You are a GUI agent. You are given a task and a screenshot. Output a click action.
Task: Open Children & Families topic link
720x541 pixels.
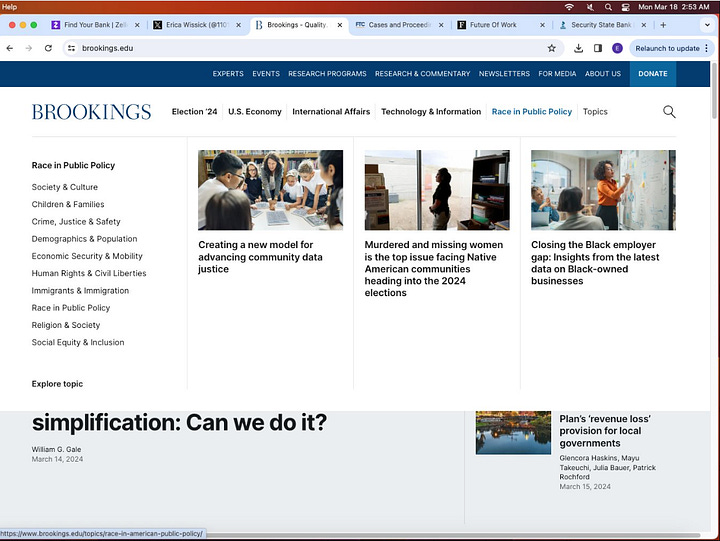68,204
